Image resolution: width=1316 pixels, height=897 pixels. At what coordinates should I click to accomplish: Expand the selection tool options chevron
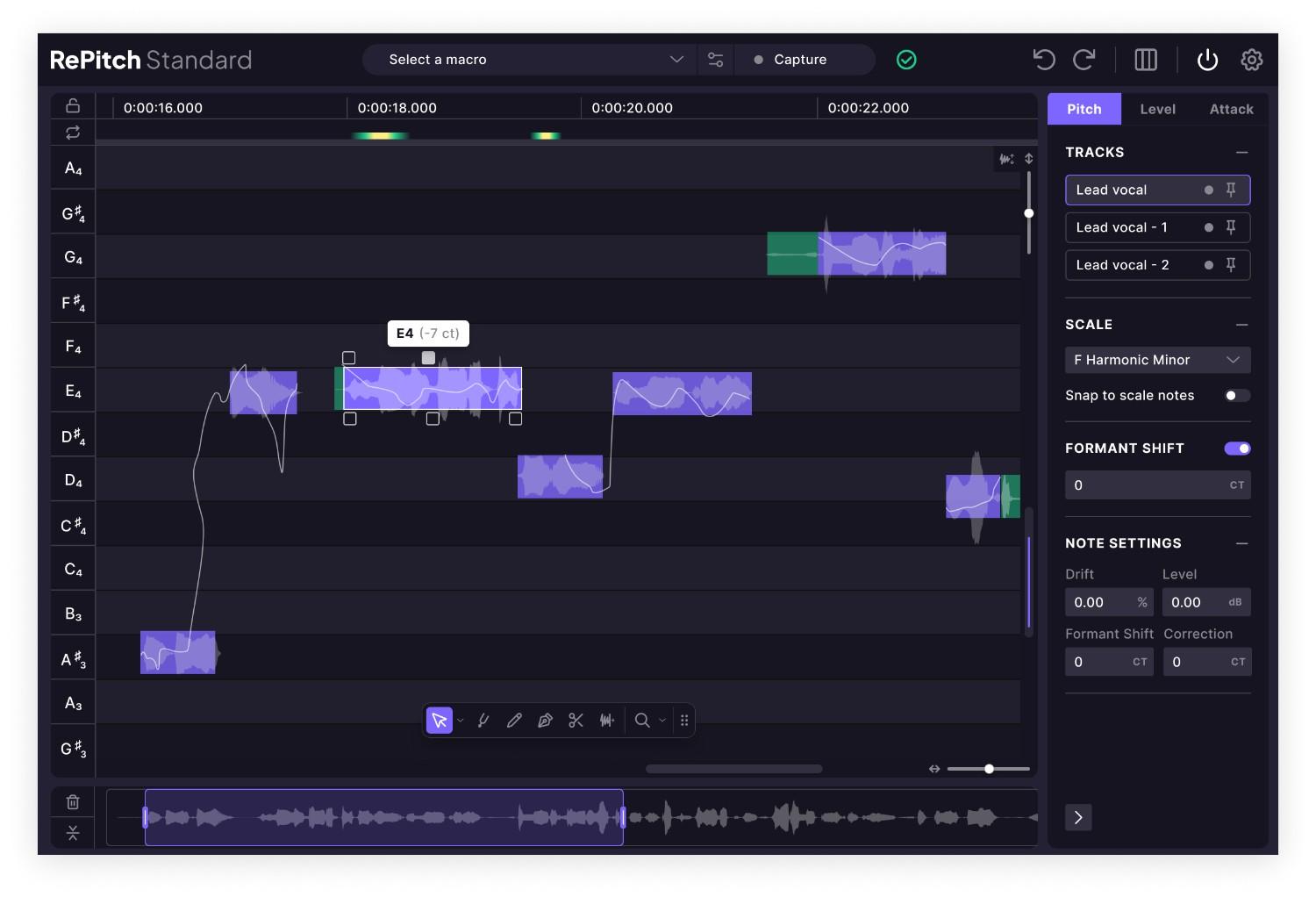click(x=460, y=721)
